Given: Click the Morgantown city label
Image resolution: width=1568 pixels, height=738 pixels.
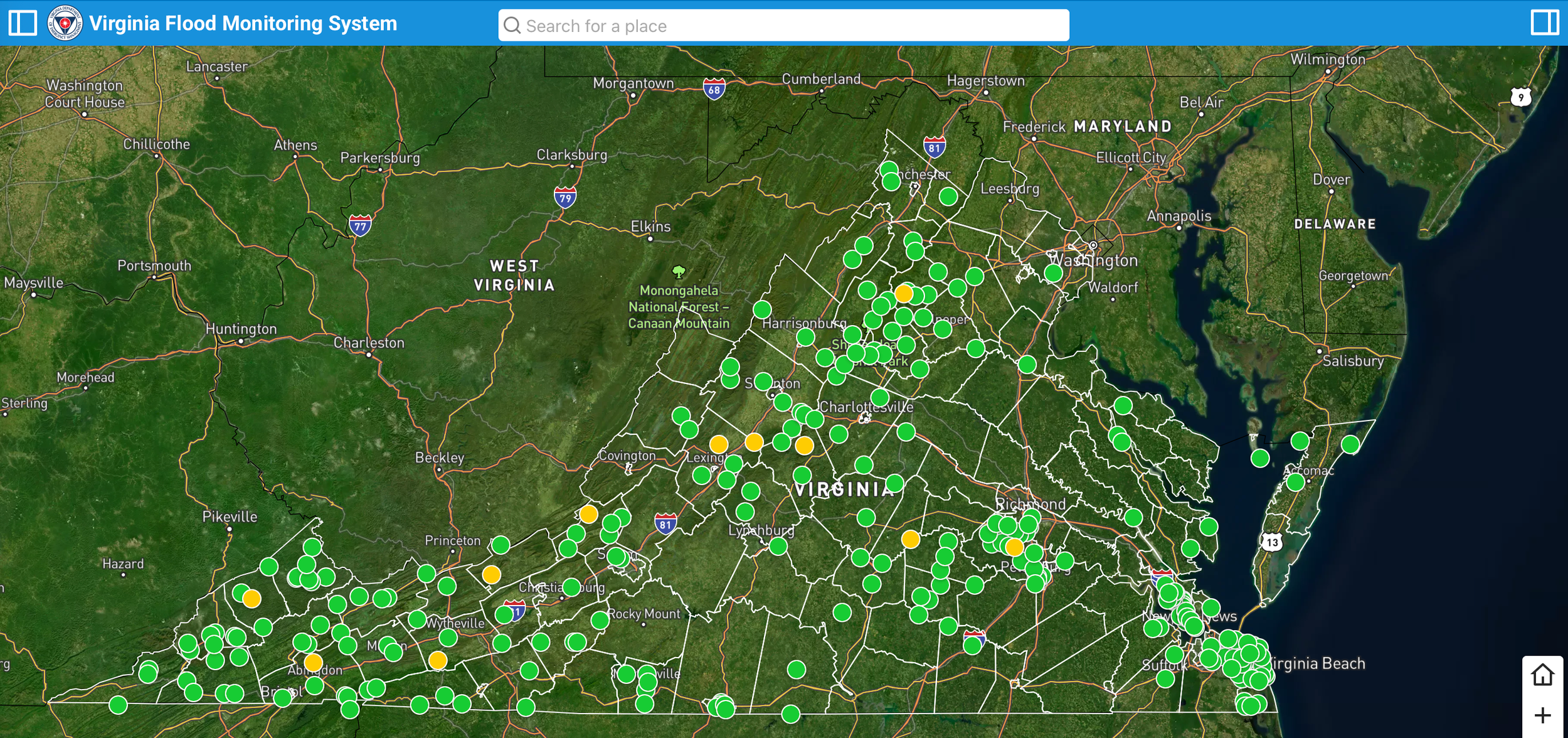Looking at the screenshot, I should pyautogui.click(x=633, y=83).
